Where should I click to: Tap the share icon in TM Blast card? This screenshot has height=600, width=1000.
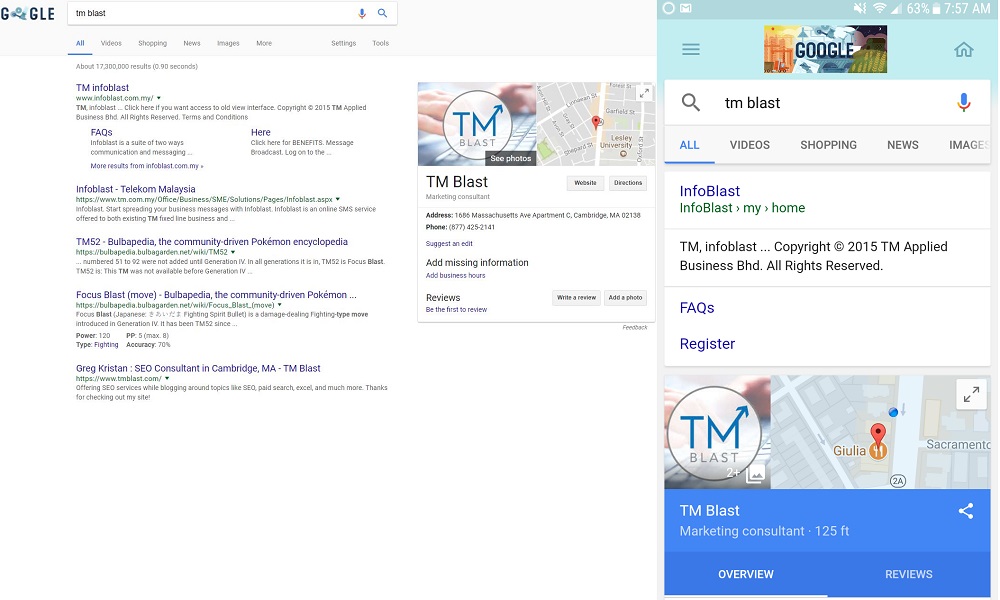point(966,511)
